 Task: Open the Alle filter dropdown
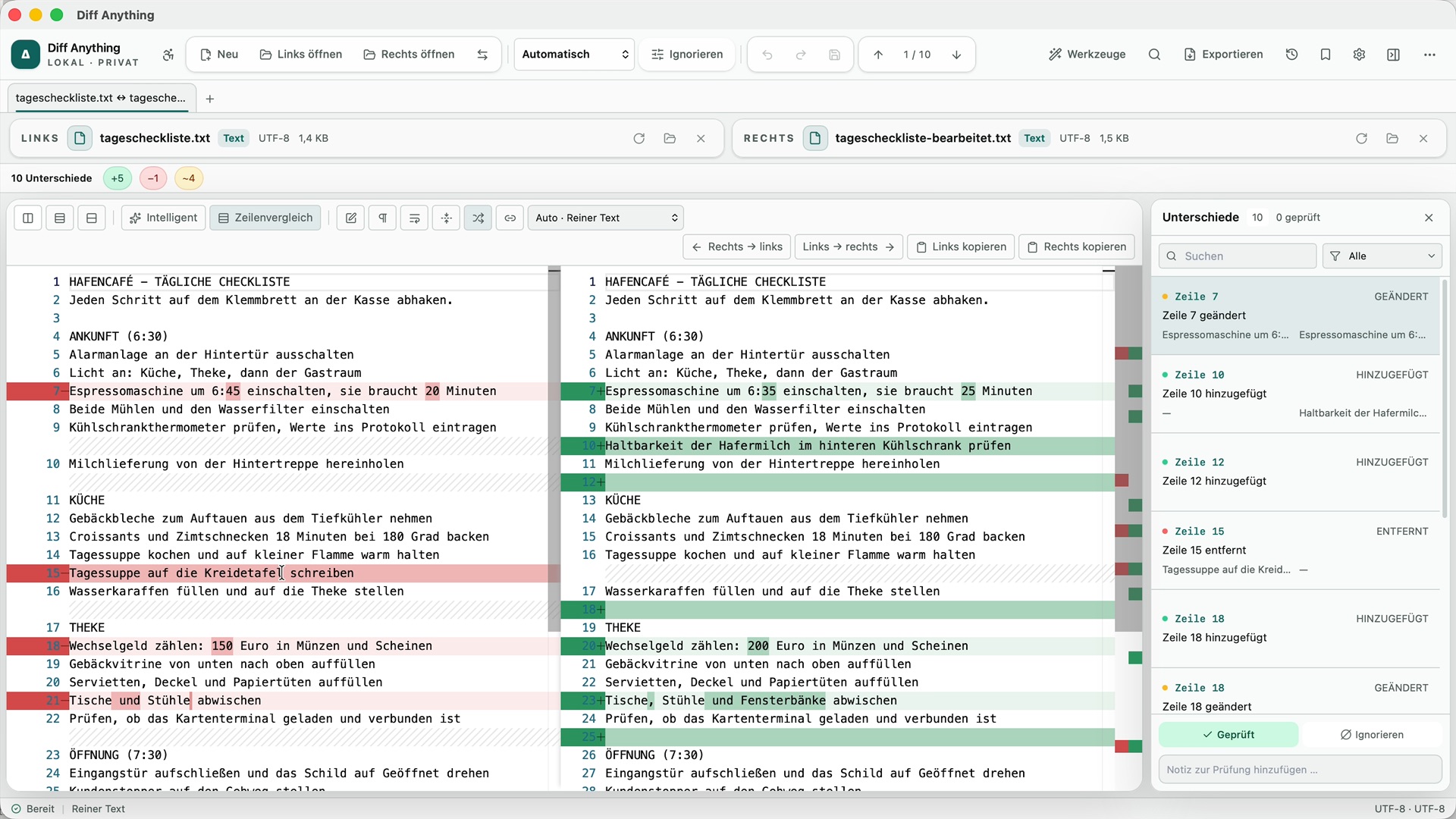pos(1382,256)
